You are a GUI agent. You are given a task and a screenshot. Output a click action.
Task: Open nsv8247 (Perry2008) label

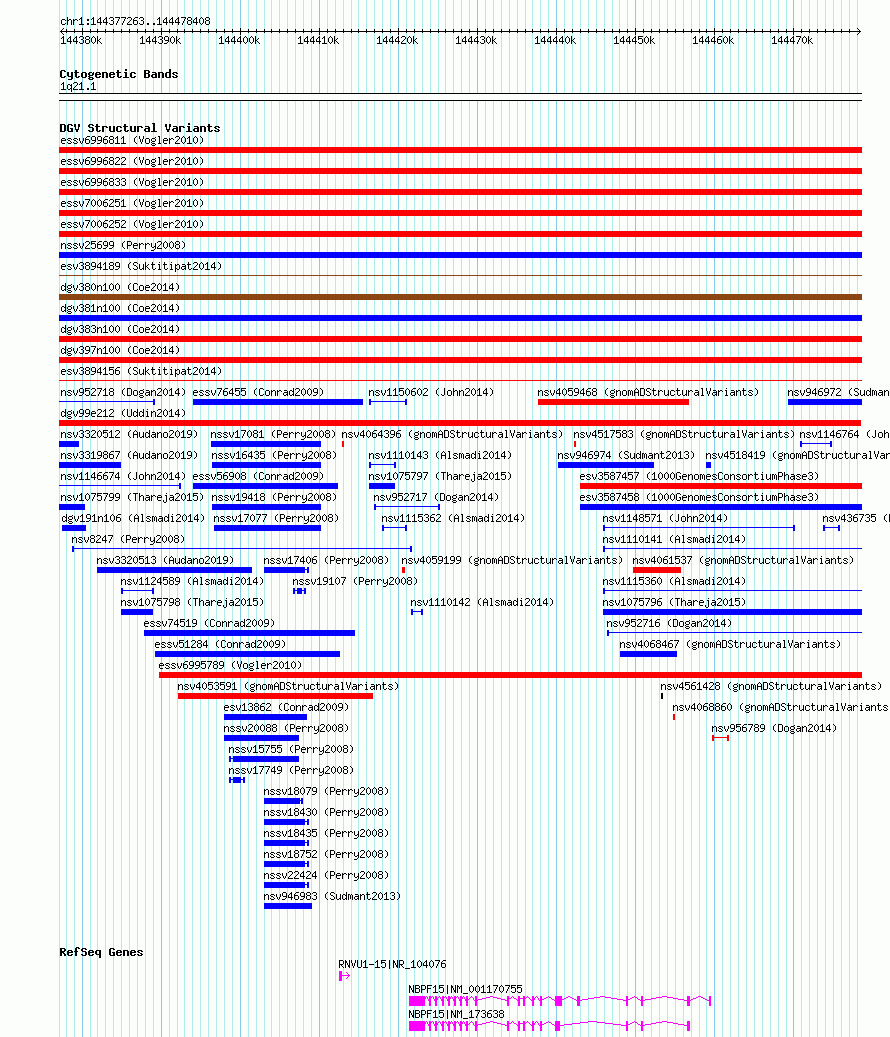[128, 540]
